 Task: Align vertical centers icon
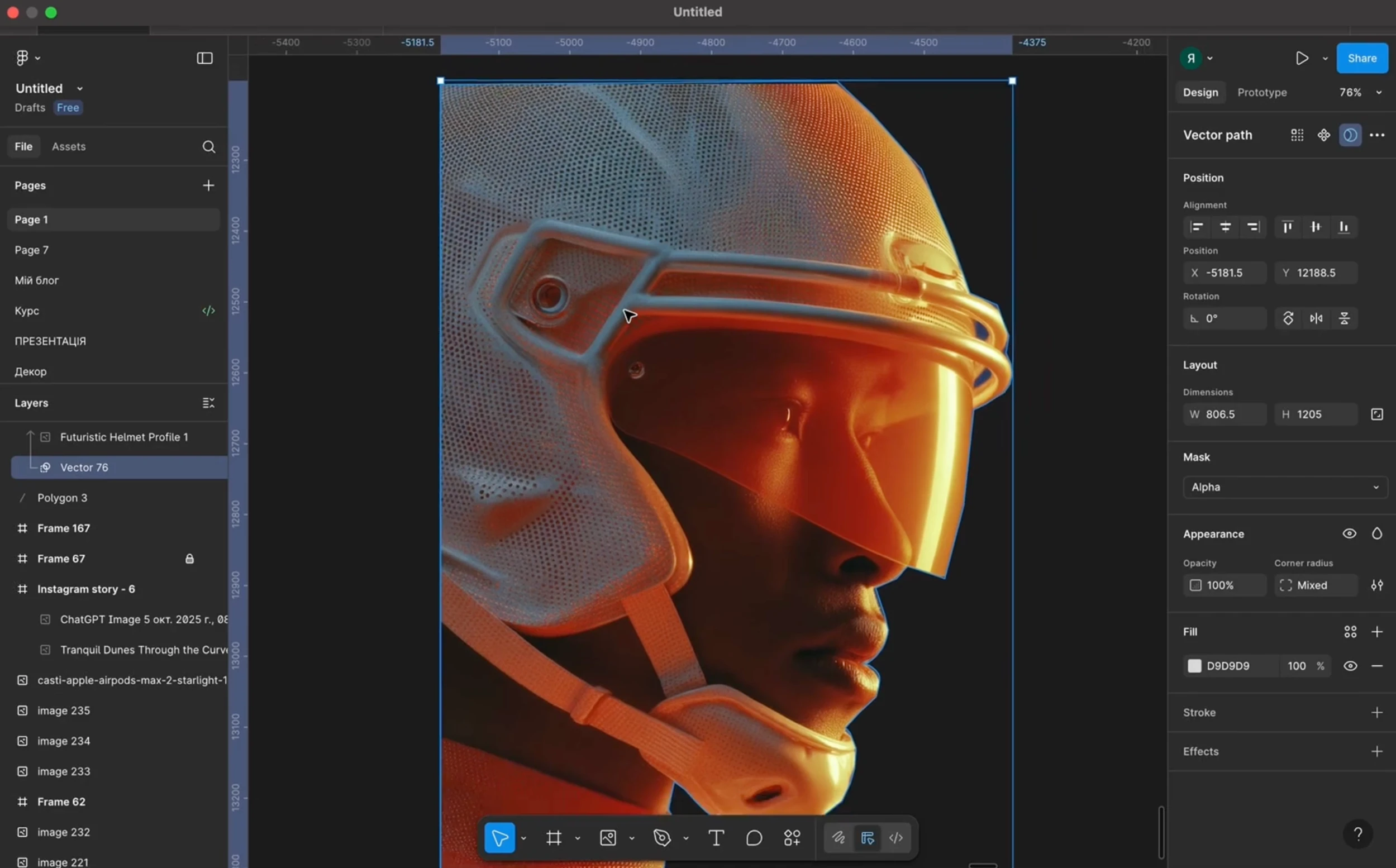tap(1315, 227)
